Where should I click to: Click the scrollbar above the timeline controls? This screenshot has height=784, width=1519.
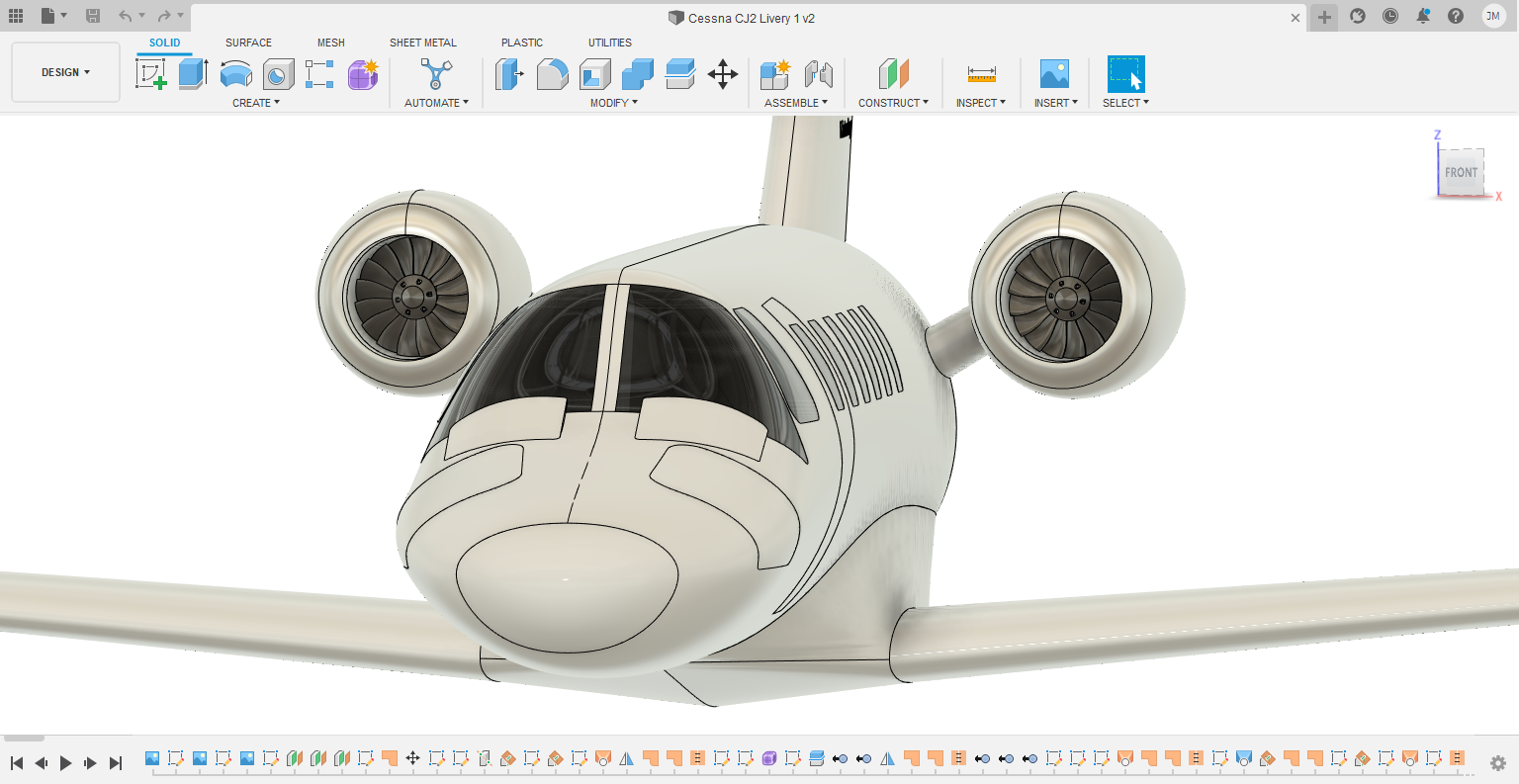tap(24, 738)
